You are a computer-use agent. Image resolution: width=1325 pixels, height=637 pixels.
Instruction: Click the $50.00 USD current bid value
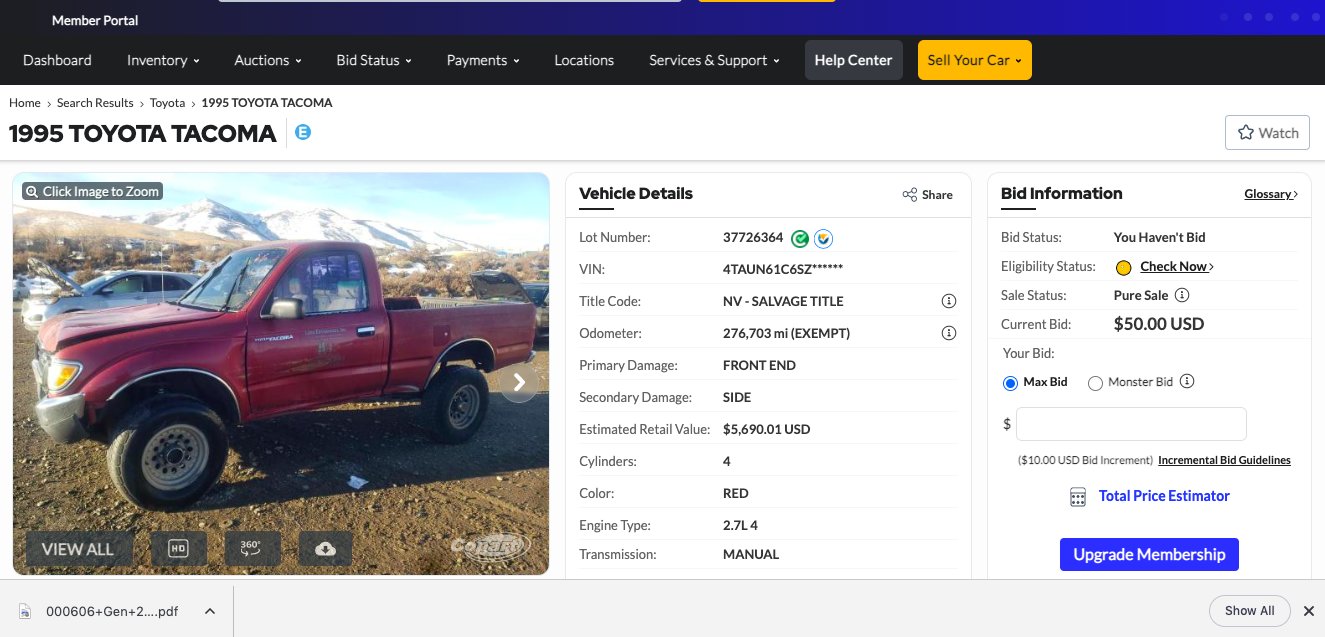[1159, 324]
